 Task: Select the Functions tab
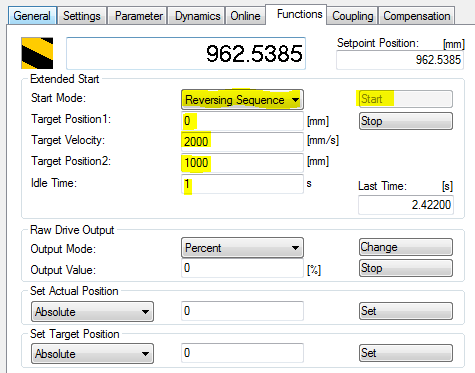click(297, 14)
